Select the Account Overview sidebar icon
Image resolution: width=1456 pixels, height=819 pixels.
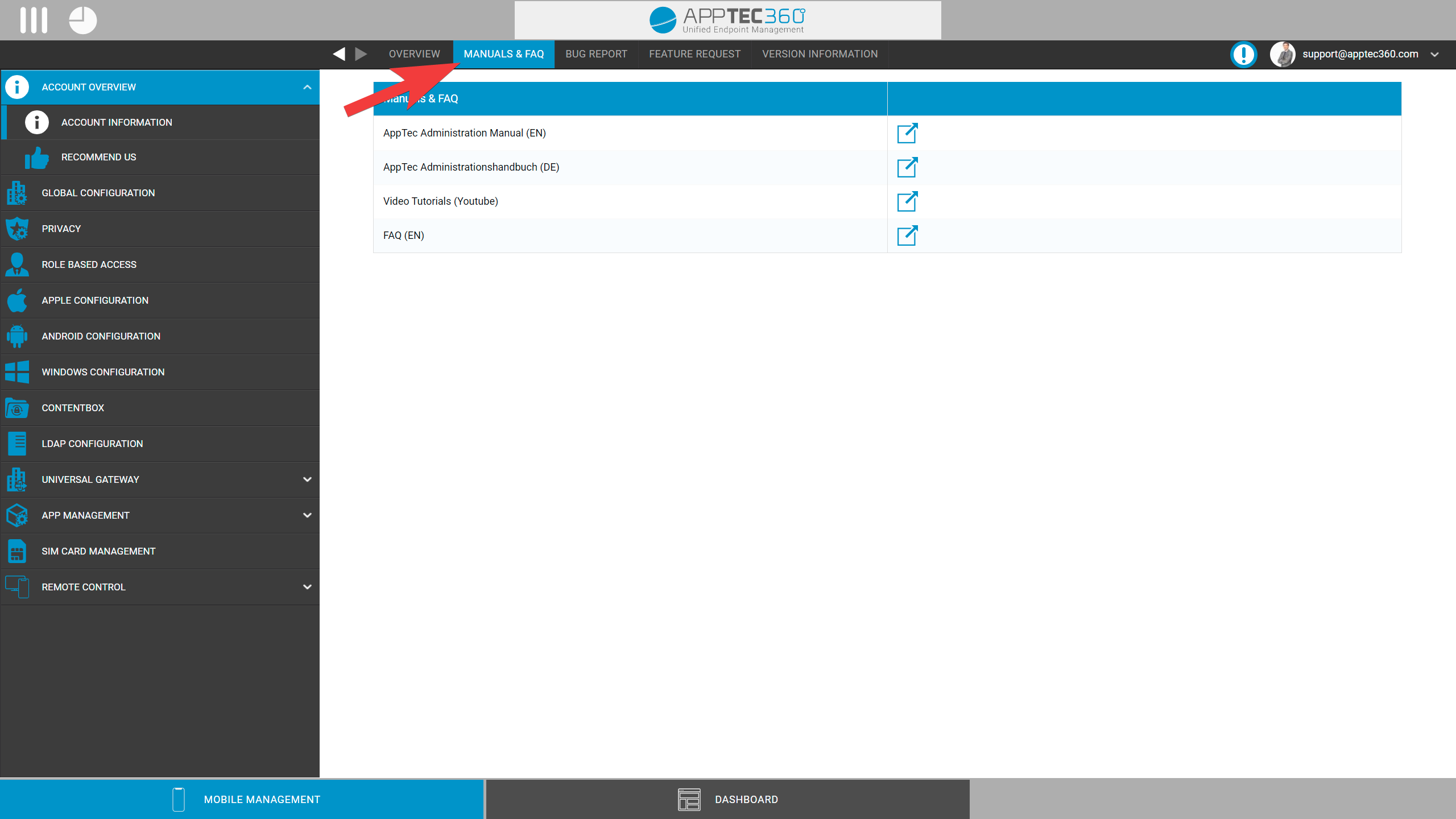(x=17, y=87)
